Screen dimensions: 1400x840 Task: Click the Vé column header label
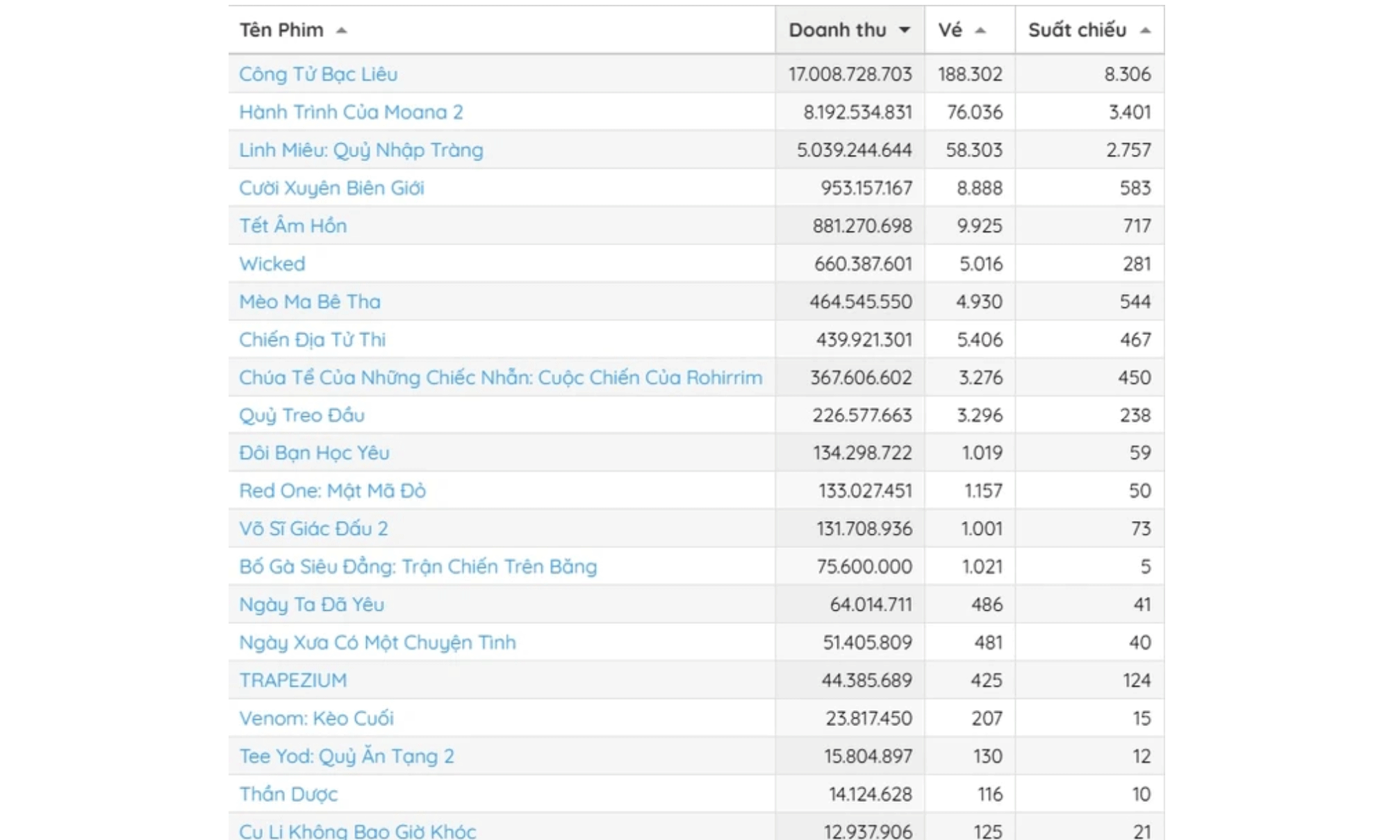coord(950,30)
